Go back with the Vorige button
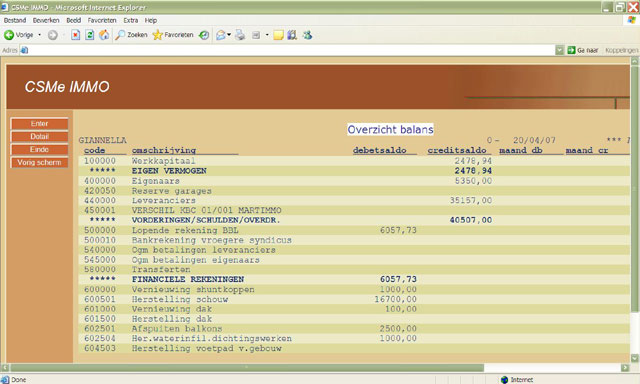Screen dimensions: 640x384 [x=19, y=35]
